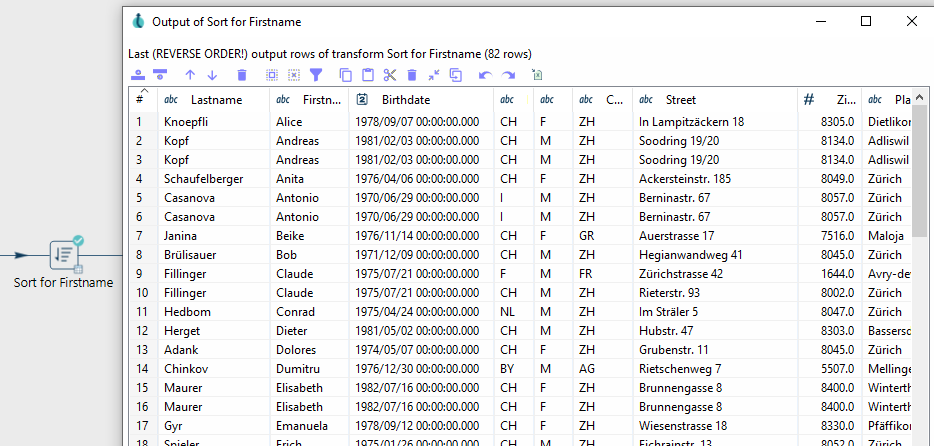Move selected row down with arrow icon

[213, 75]
